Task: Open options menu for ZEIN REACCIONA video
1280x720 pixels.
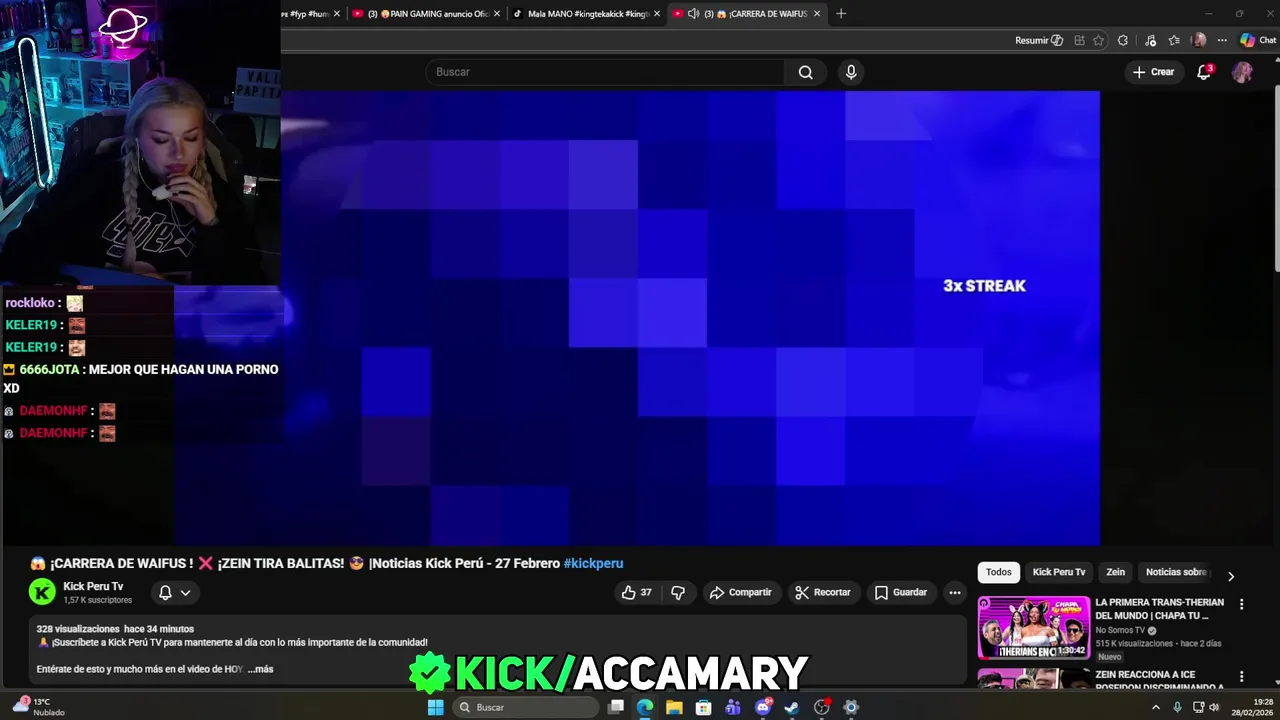Action: pos(1241,677)
